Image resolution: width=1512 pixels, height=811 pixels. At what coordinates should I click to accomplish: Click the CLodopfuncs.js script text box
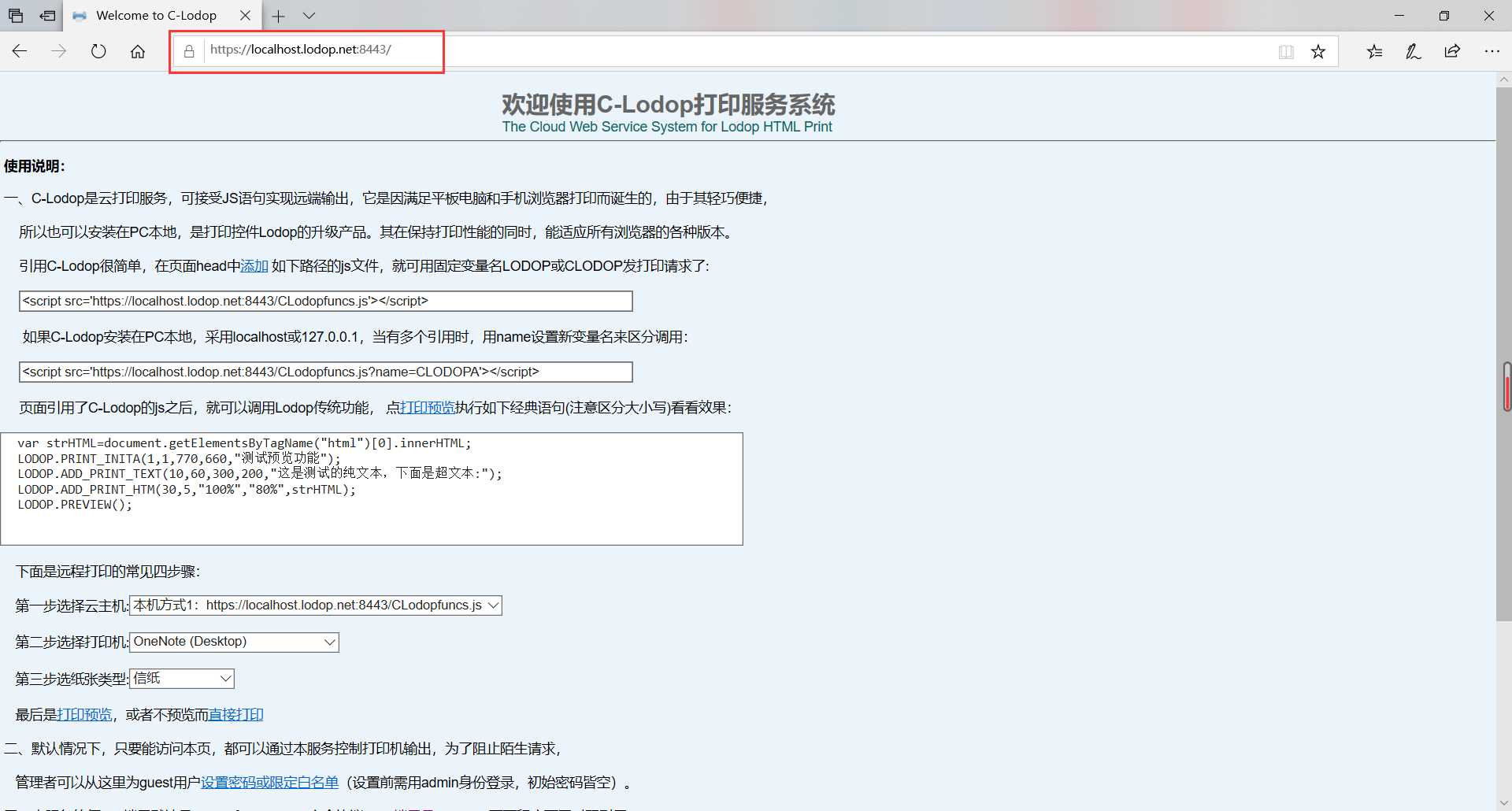point(325,301)
